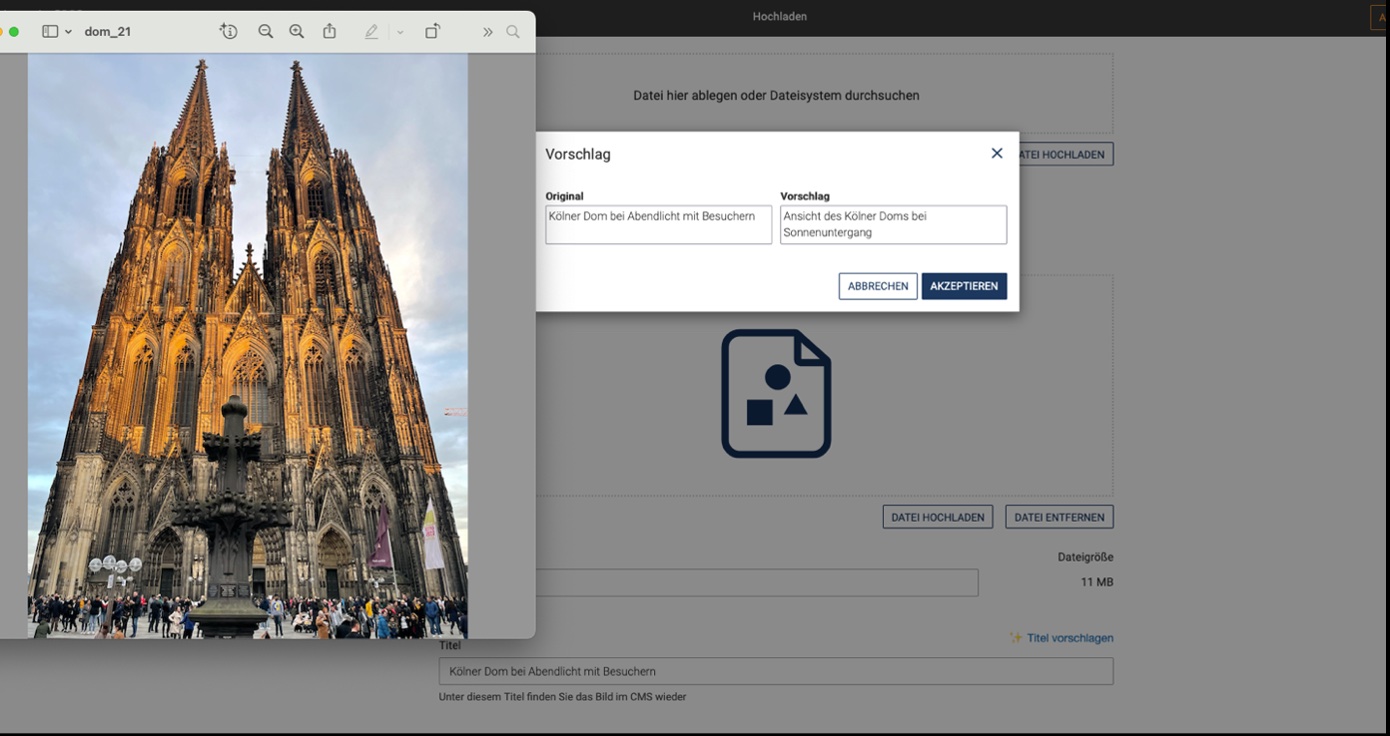Close the Vorschlag dialog with X

coord(997,153)
